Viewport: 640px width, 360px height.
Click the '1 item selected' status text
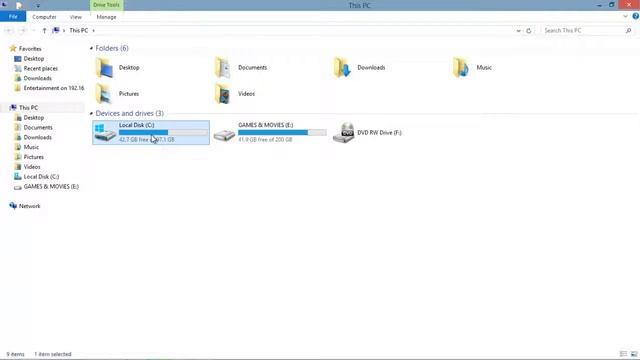[53, 354]
